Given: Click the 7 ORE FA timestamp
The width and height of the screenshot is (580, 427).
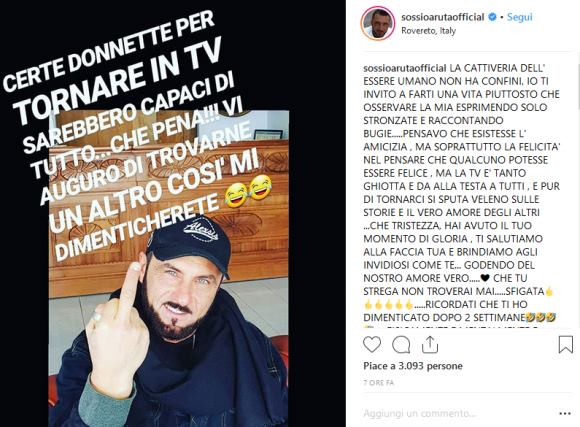Looking at the screenshot, I should [x=379, y=383].
